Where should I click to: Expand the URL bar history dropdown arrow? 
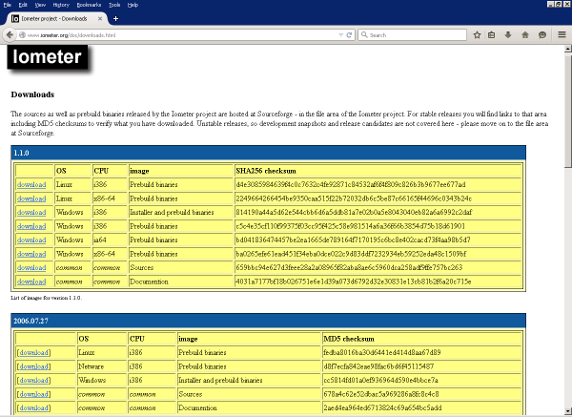click(341, 35)
